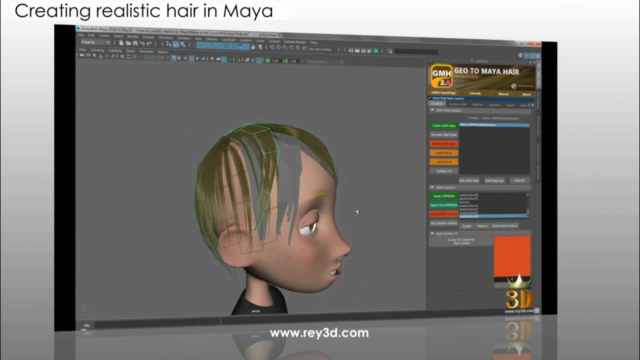640x360 pixels.
Task: Switch to the Material tab
Action: point(477,104)
